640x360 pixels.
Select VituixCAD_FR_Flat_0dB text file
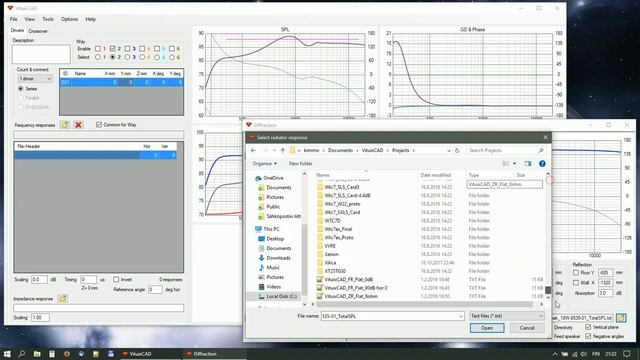click(x=345, y=280)
